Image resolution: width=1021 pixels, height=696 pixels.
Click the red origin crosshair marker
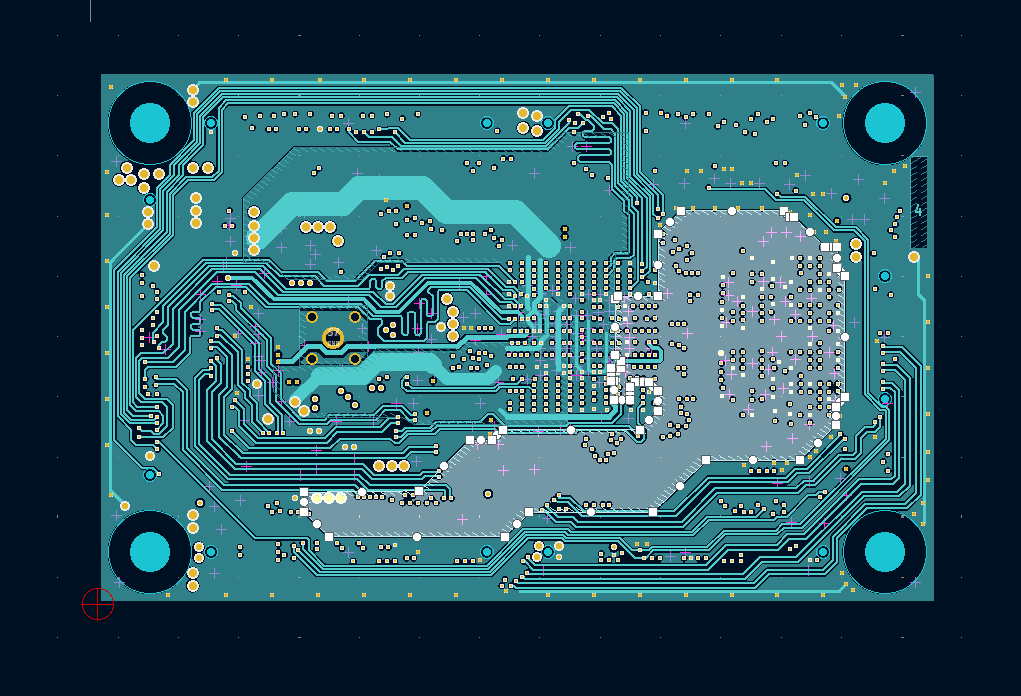(98, 604)
